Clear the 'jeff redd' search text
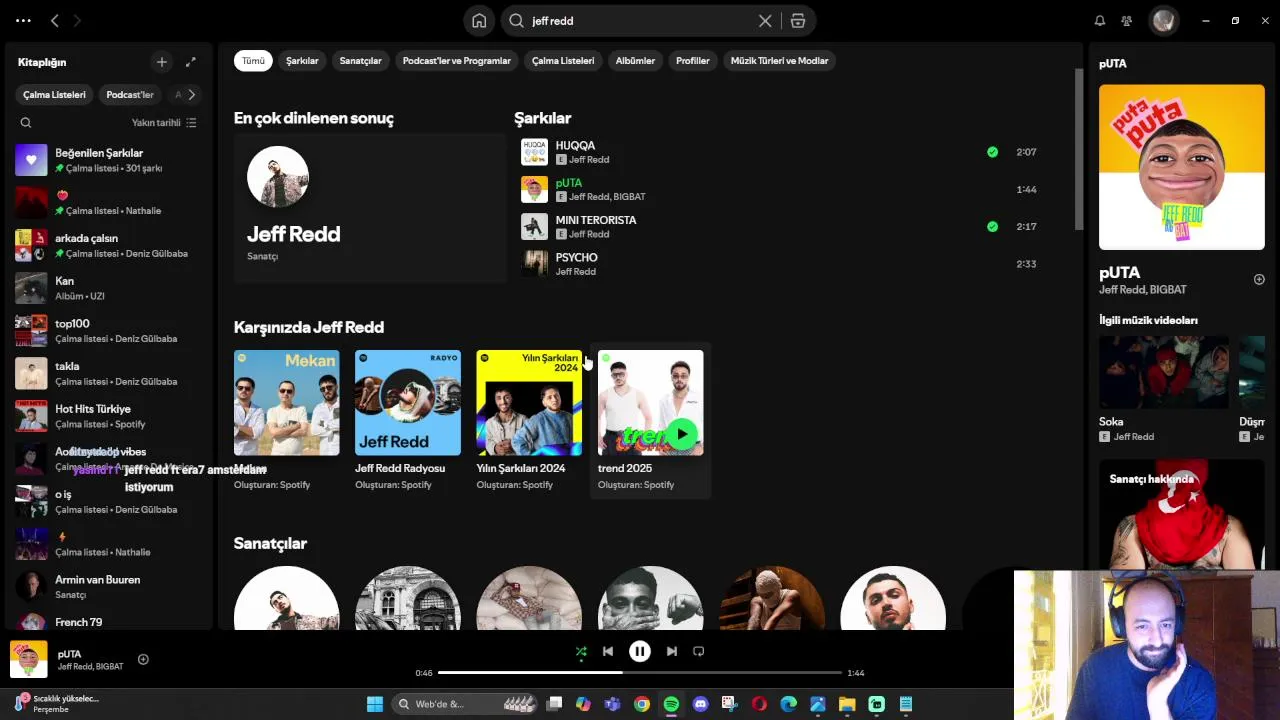This screenshot has width=1280, height=720. tap(765, 20)
